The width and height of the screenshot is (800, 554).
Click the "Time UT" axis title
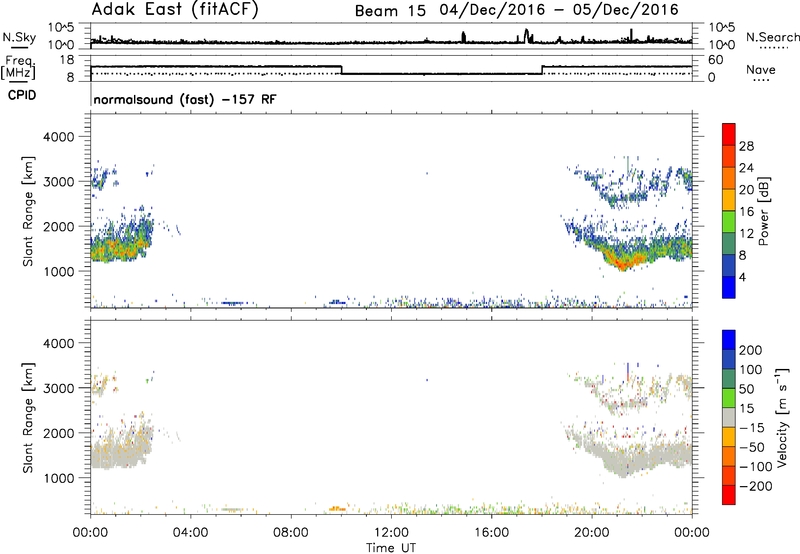[391, 548]
